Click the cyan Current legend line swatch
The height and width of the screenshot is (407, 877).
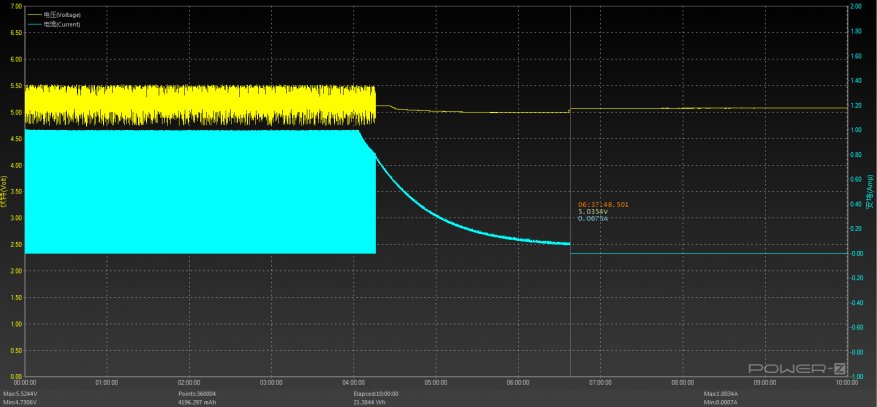pyautogui.click(x=35, y=22)
